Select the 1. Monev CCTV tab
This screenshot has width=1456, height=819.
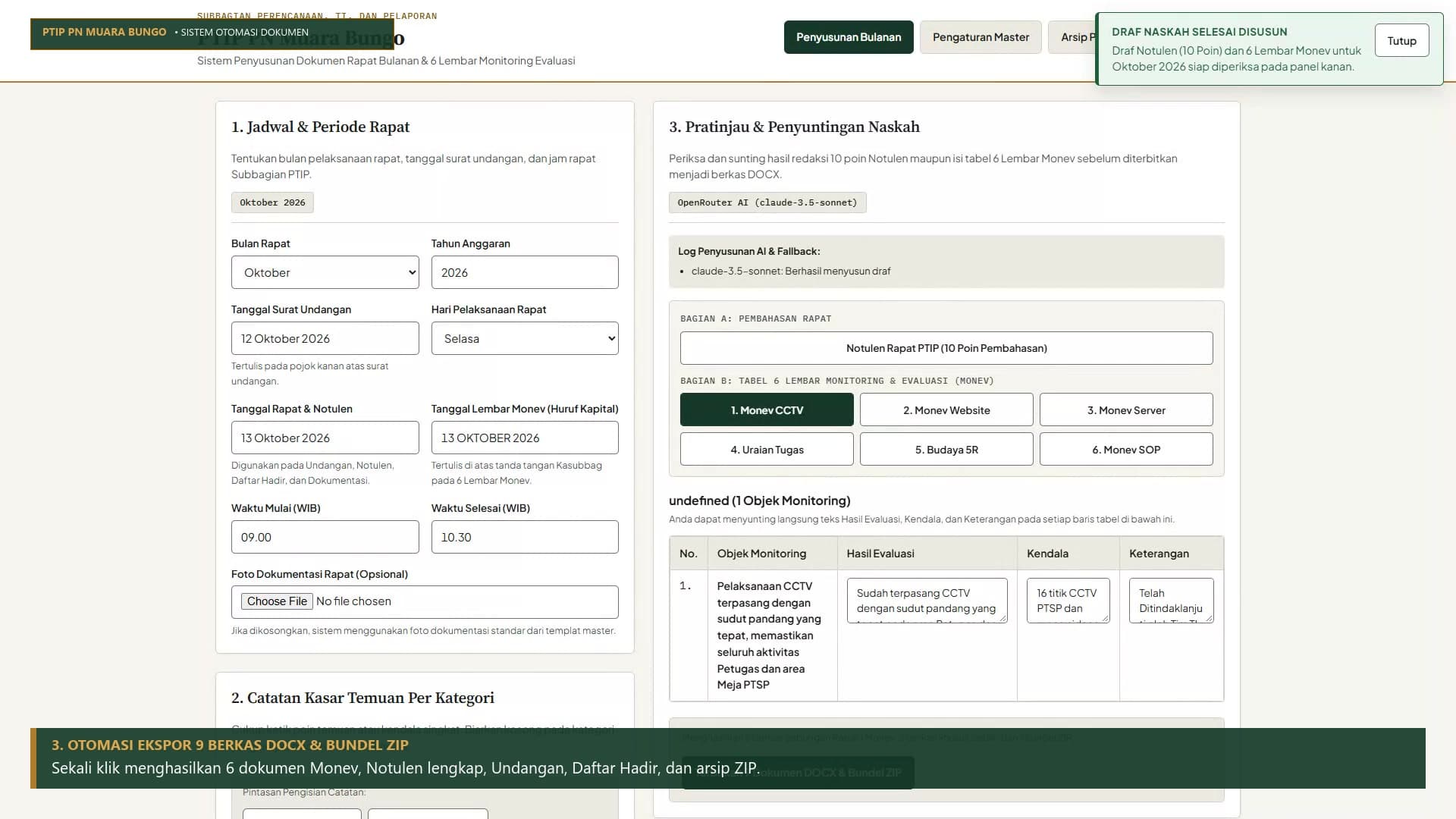[x=767, y=409]
